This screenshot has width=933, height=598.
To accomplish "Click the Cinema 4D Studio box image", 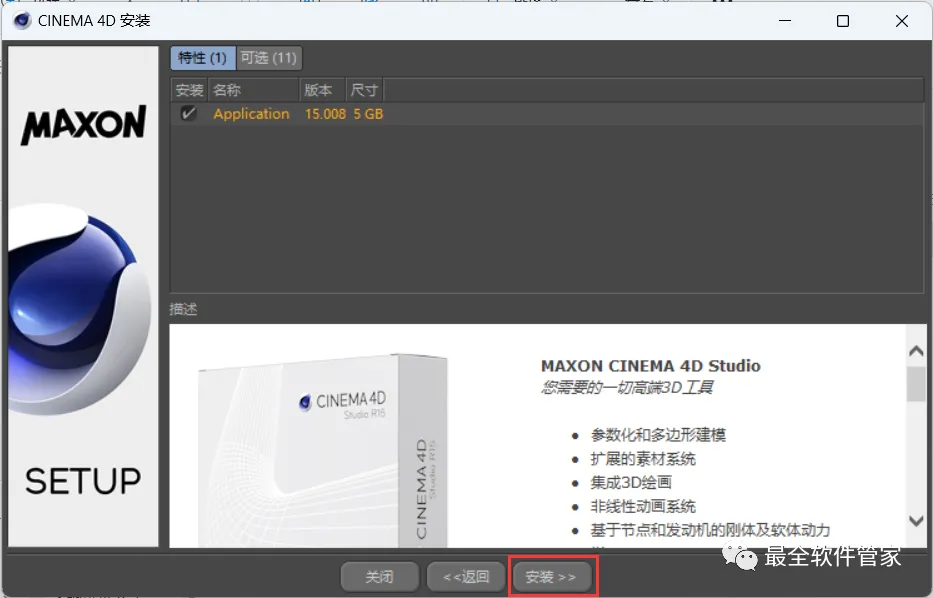I will pos(322,450).
